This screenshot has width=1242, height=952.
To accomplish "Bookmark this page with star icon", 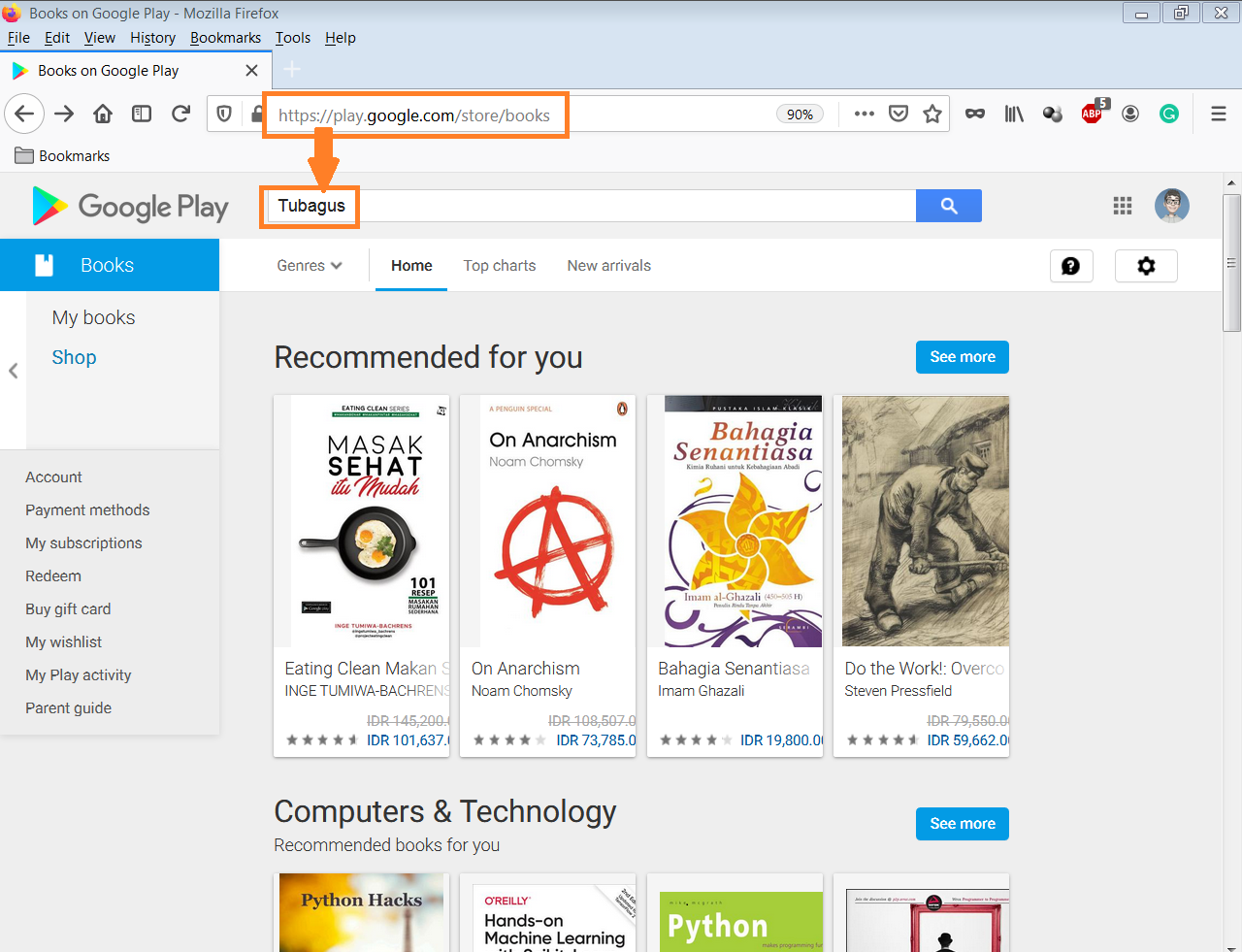I will click(x=932, y=114).
